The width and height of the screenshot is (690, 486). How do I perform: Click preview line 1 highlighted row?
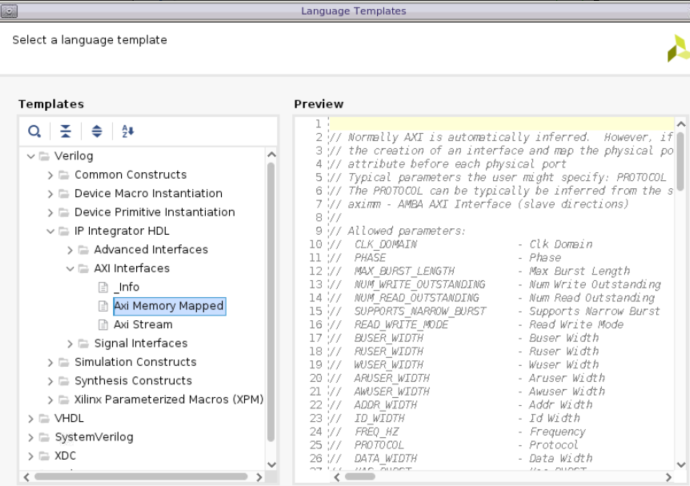tap(501, 124)
